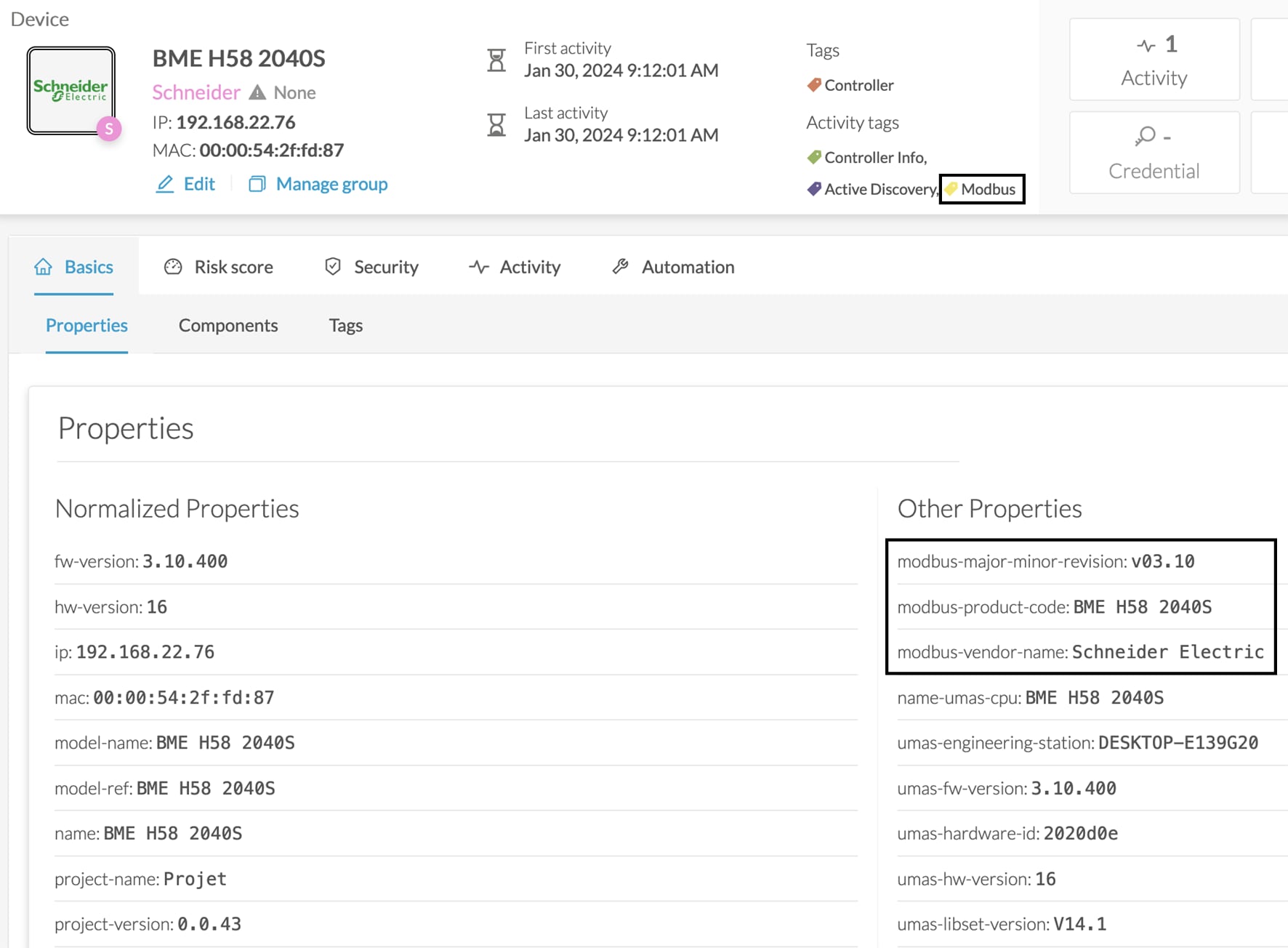Click name-umas-cpu value
Image resolution: width=1288 pixels, height=948 pixels.
point(1095,698)
